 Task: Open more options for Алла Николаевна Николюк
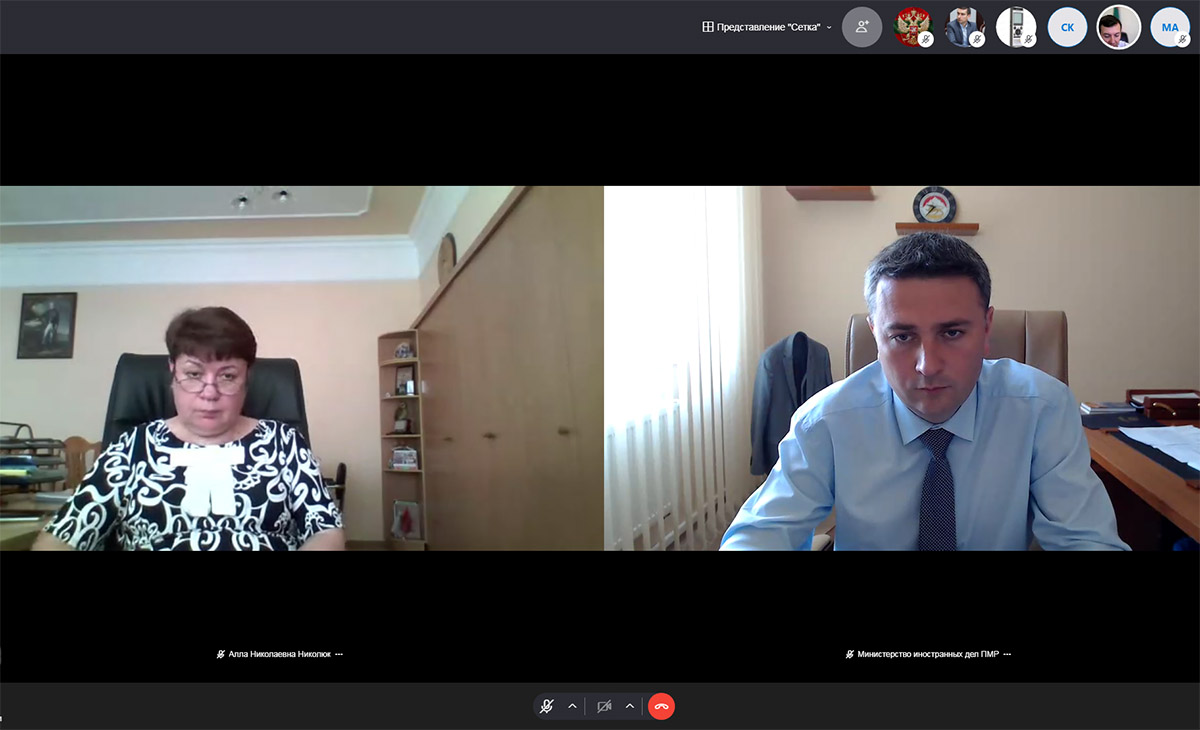tap(340, 654)
